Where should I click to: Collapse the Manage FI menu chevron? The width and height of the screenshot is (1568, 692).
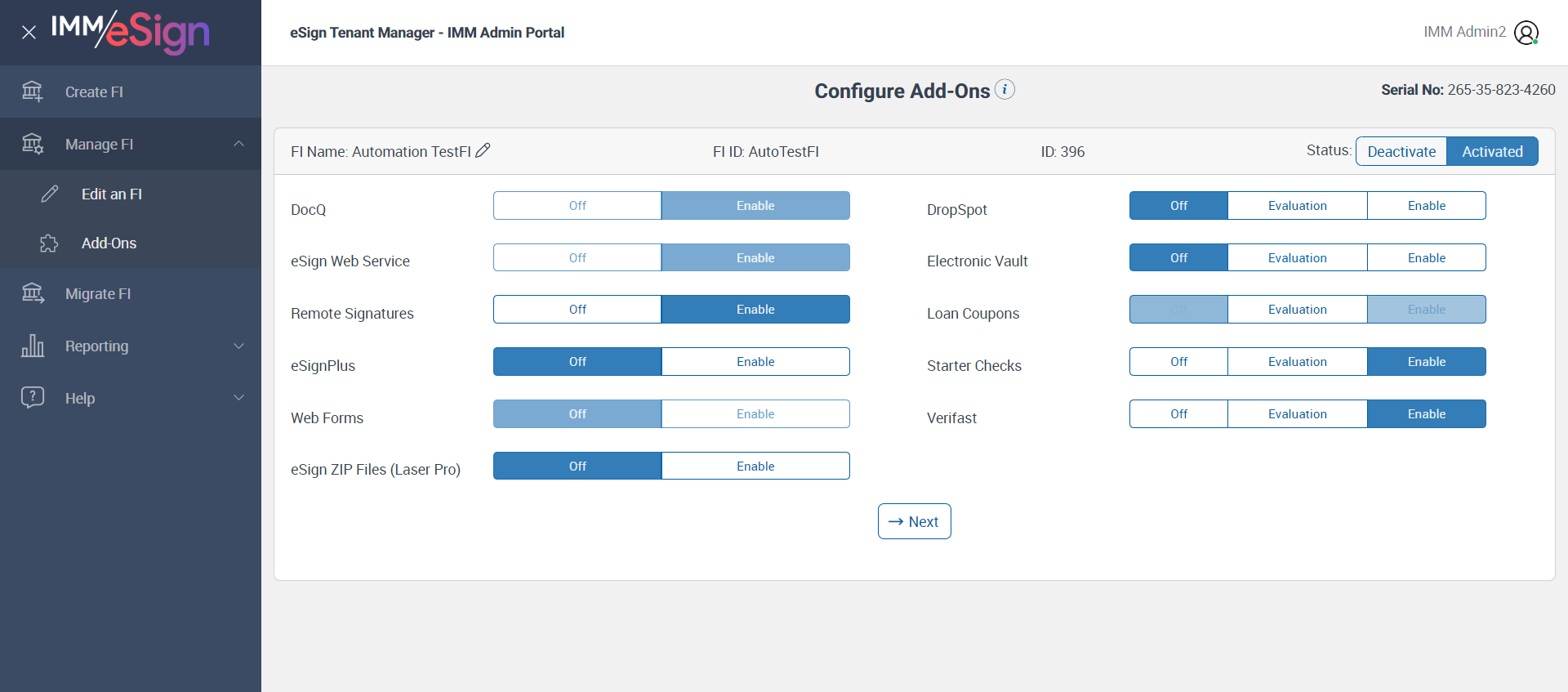tap(238, 144)
